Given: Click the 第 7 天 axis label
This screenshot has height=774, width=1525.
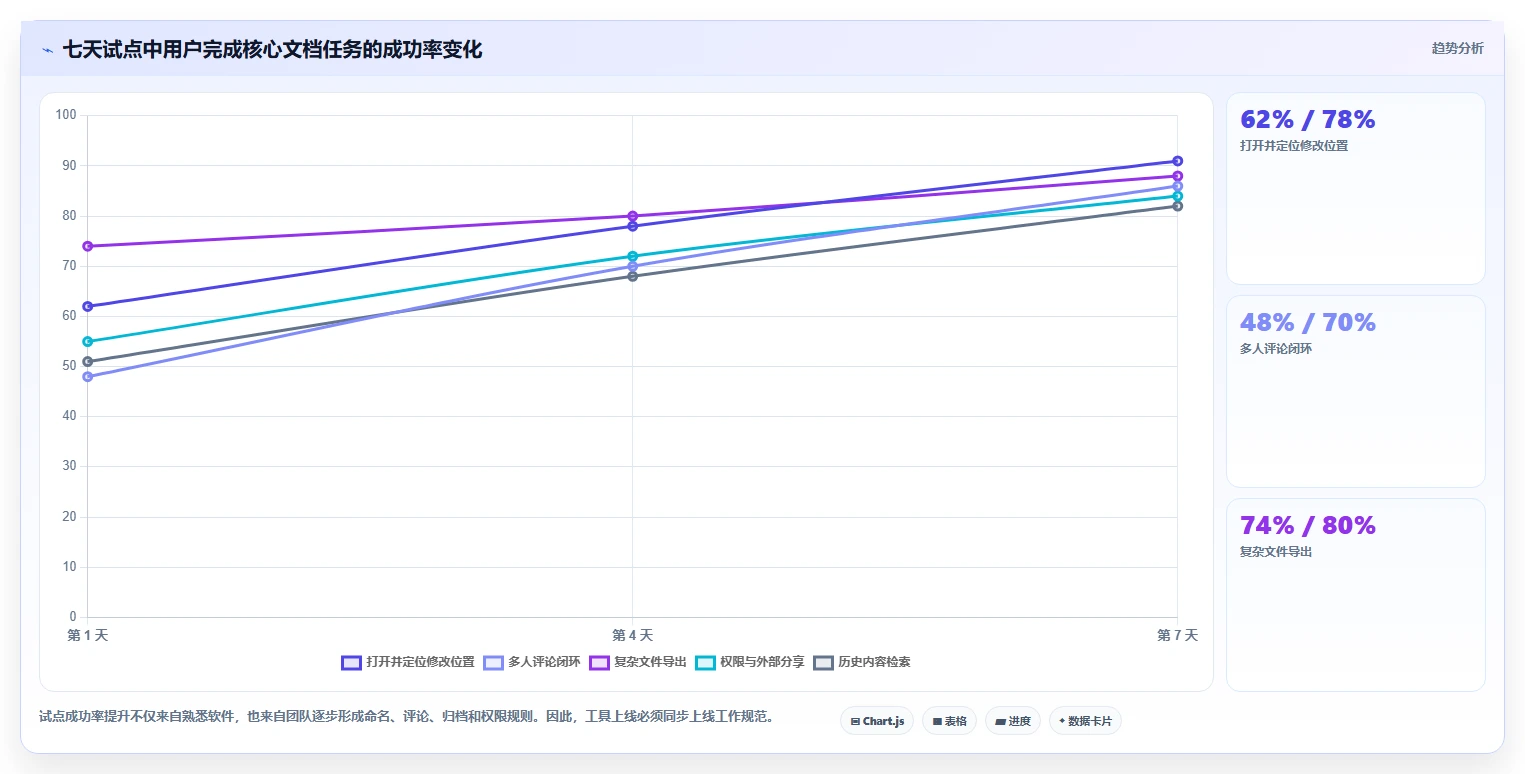Looking at the screenshot, I should point(1177,635).
